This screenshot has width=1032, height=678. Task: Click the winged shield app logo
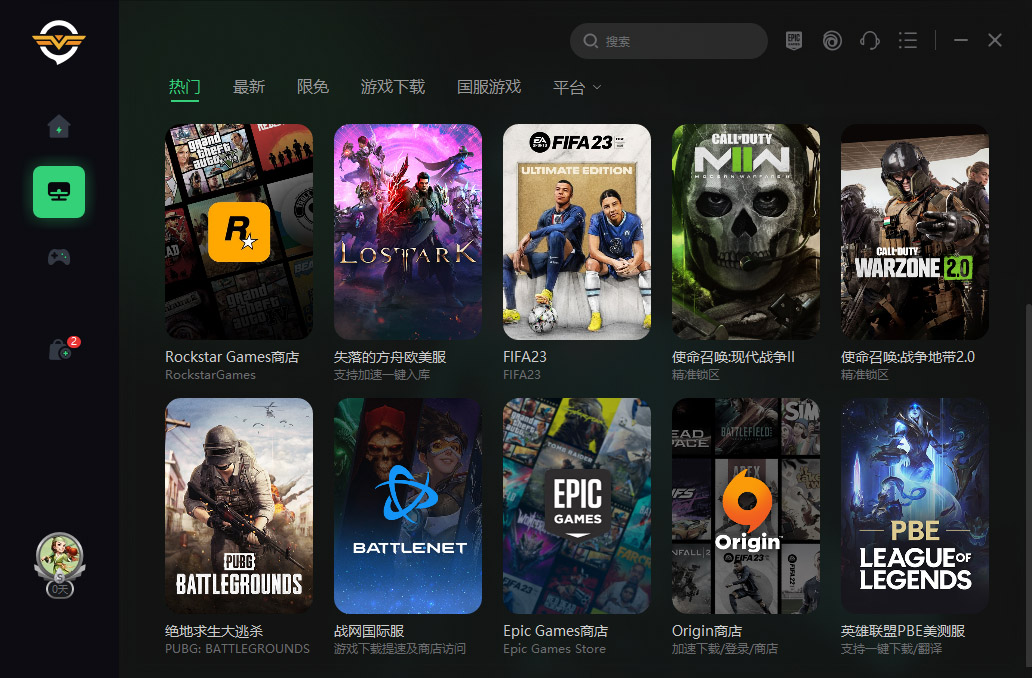[x=59, y=41]
